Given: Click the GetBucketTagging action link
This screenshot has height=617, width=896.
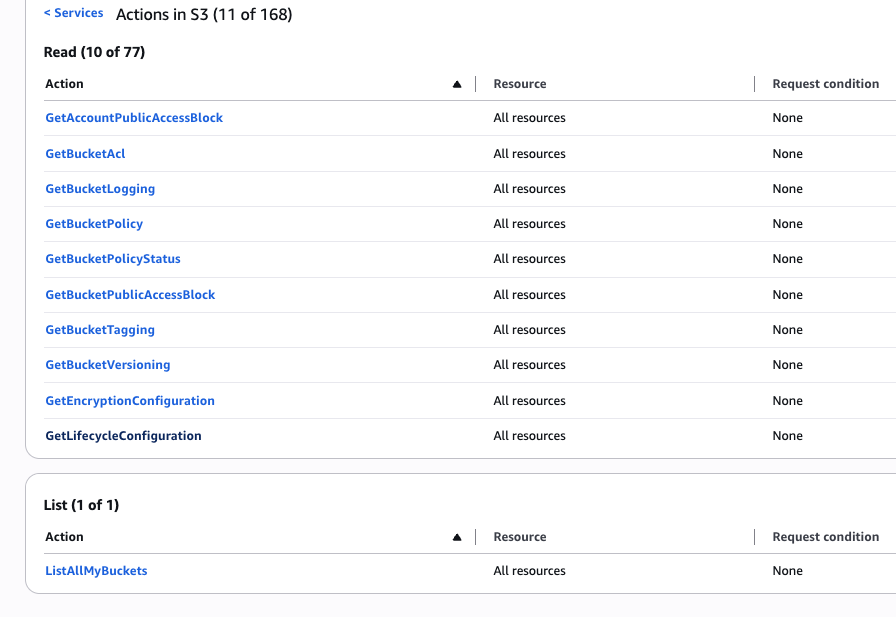Looking at the screenshot, I should click(100, 330).
